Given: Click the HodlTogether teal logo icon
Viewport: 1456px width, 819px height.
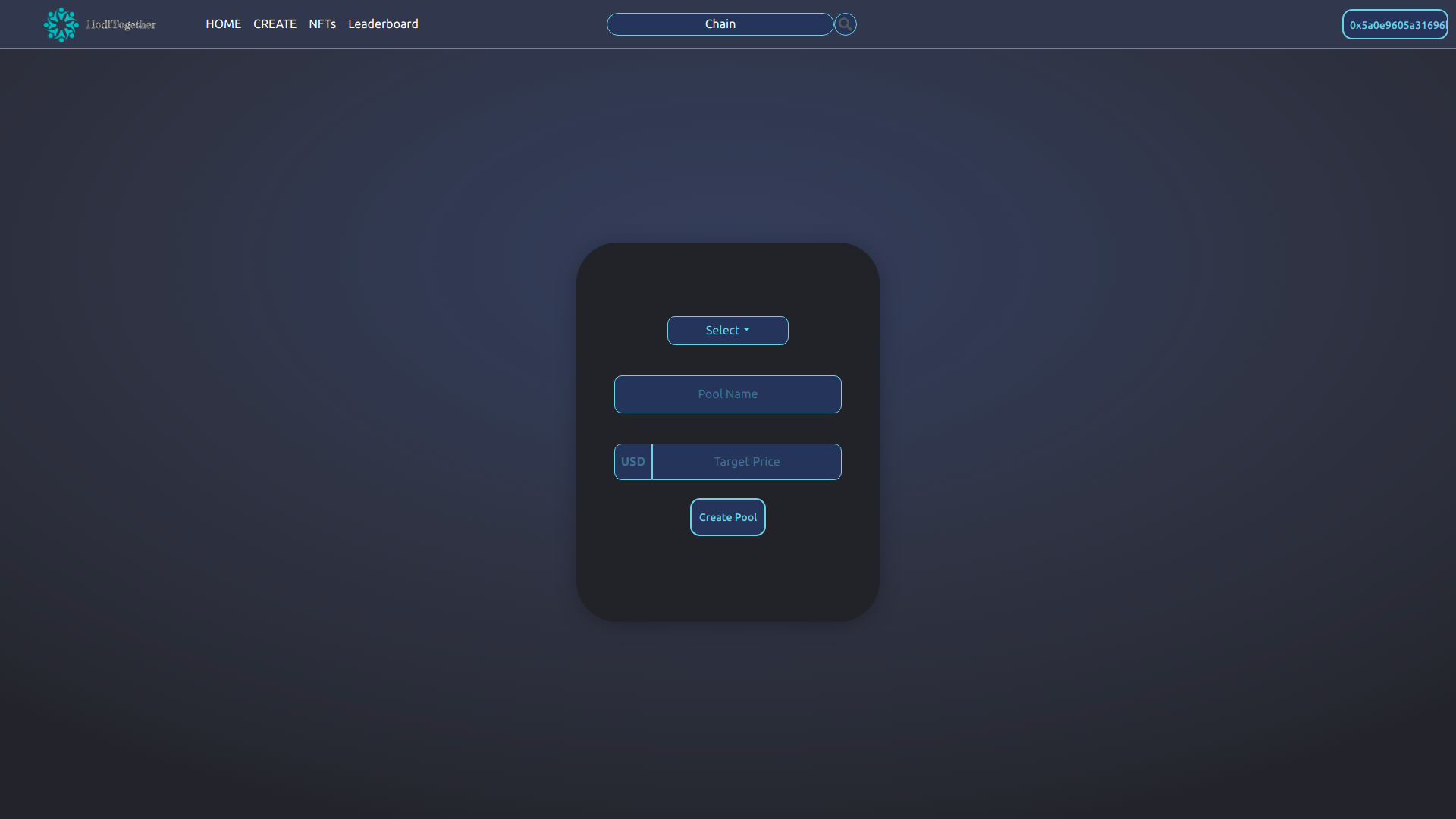Looking at the screenshot, I should coord(61,24).
